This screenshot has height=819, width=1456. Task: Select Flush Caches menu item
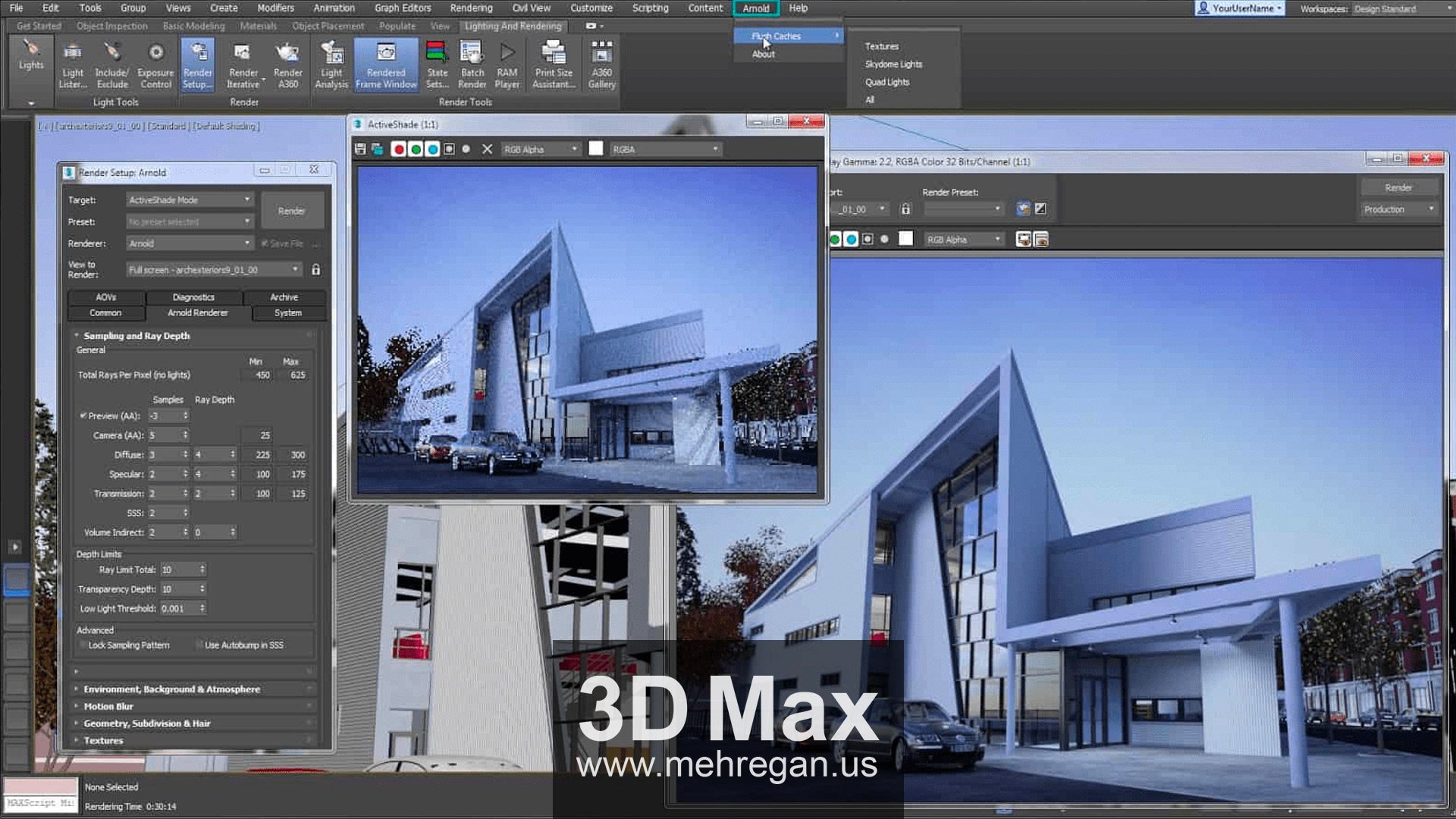tap(789, 36)
